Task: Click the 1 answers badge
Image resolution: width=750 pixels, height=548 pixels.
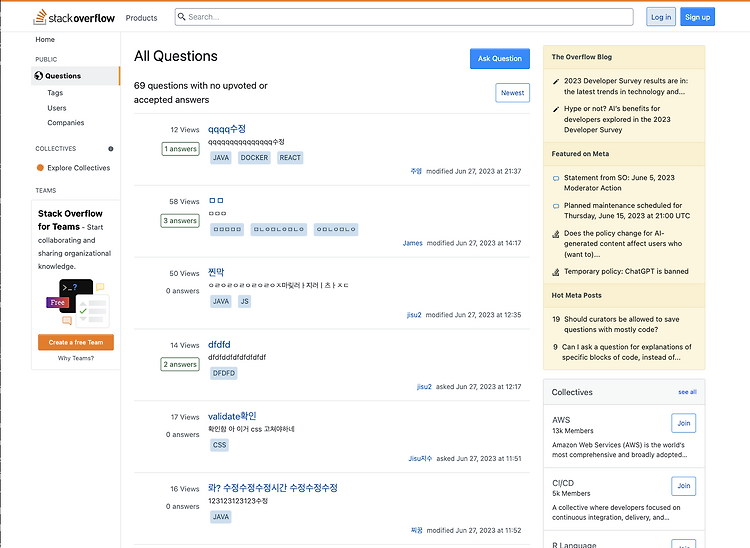Action: click(180, 149)
